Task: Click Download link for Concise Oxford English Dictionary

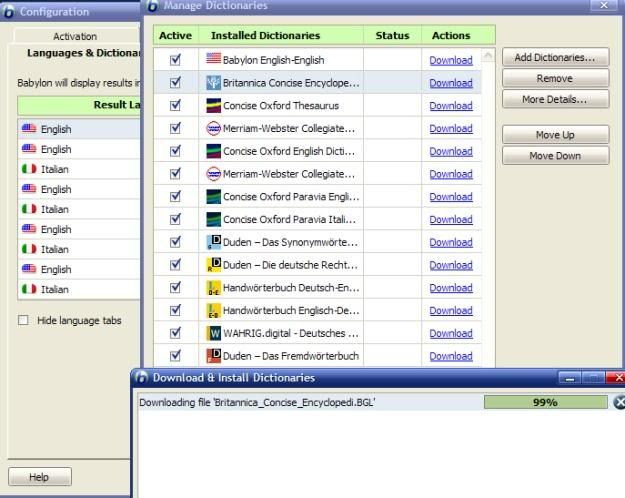Action: coord(451,152)
